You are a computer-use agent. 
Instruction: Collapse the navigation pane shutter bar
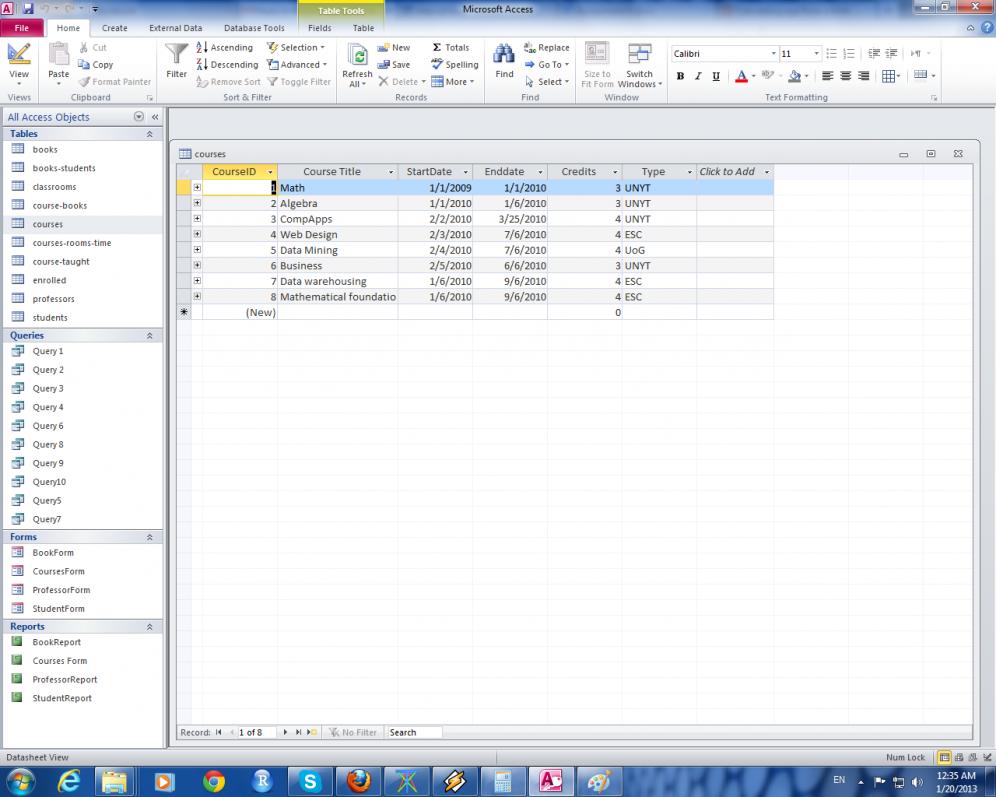tap(155, 117)
